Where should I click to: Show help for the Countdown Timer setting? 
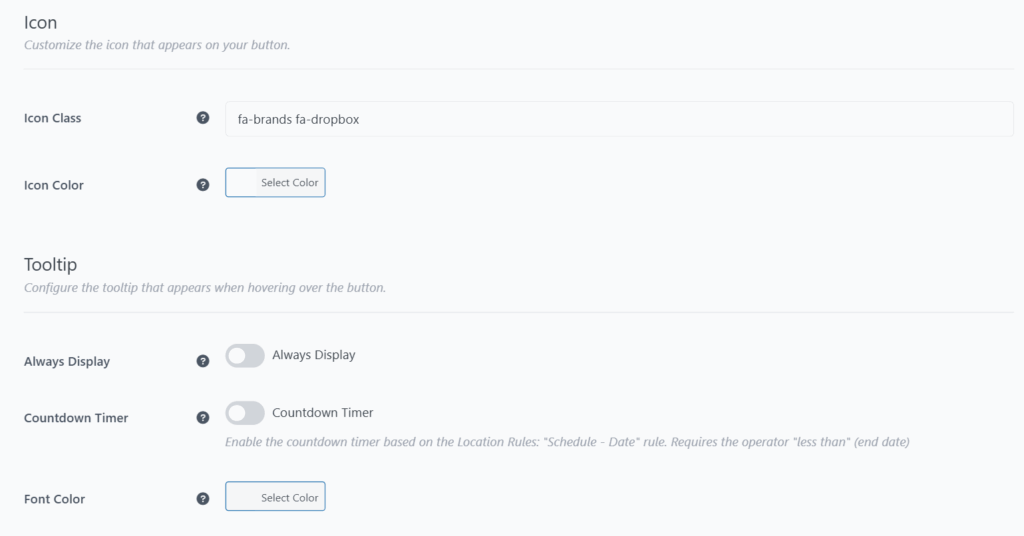click(203, 417)
